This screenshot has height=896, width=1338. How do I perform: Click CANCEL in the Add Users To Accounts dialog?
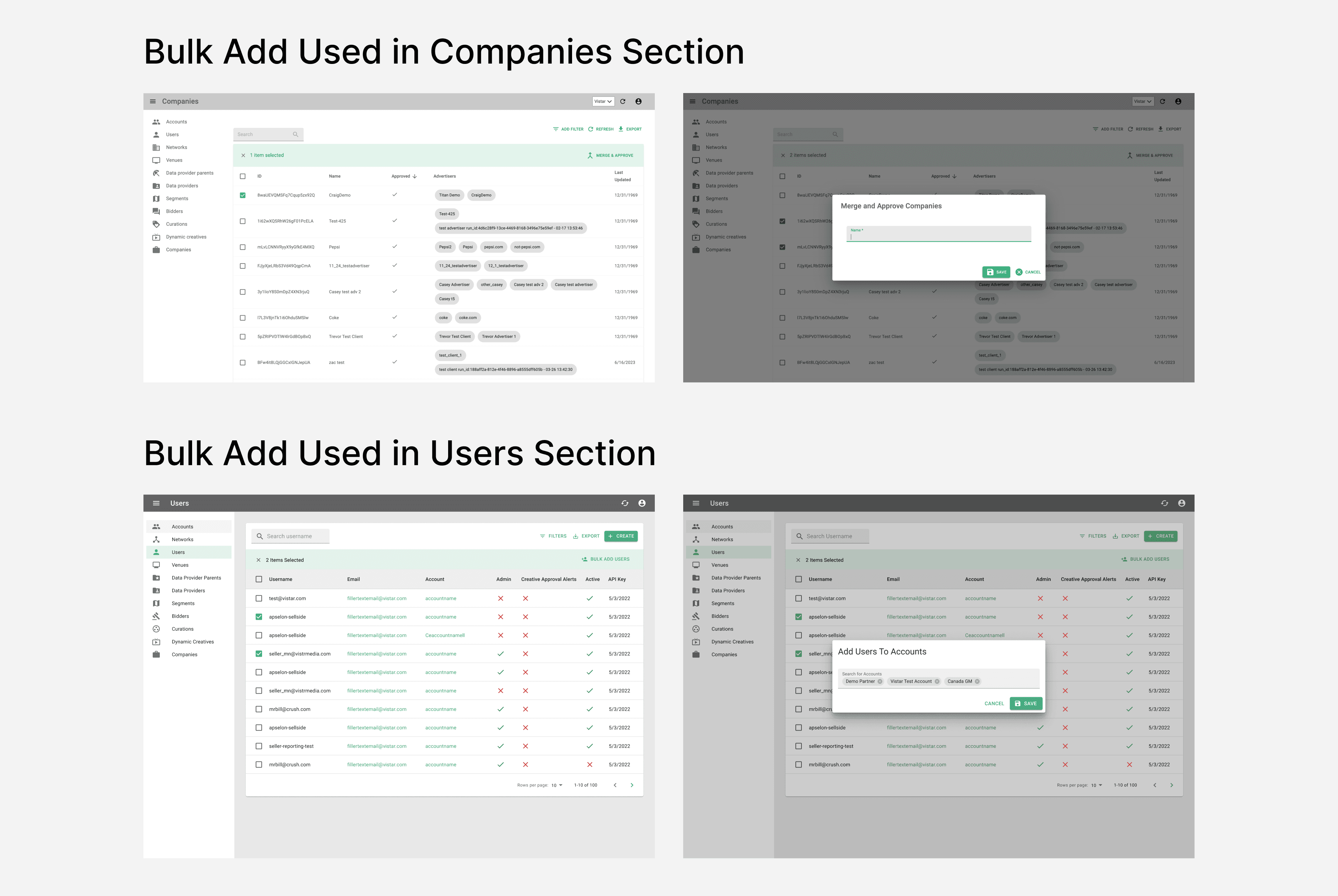click(x=994, y=704)
